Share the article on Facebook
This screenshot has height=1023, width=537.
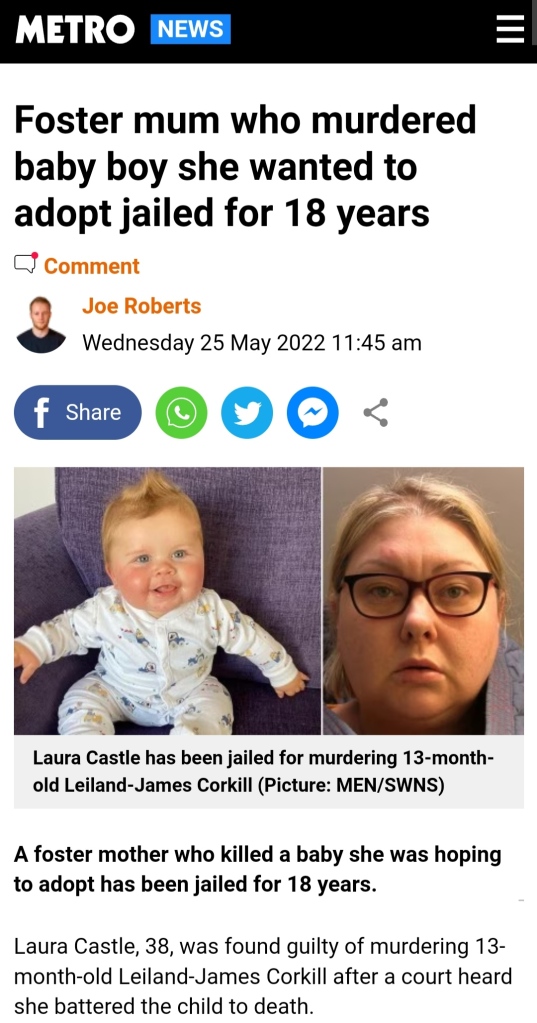point(78,412)
